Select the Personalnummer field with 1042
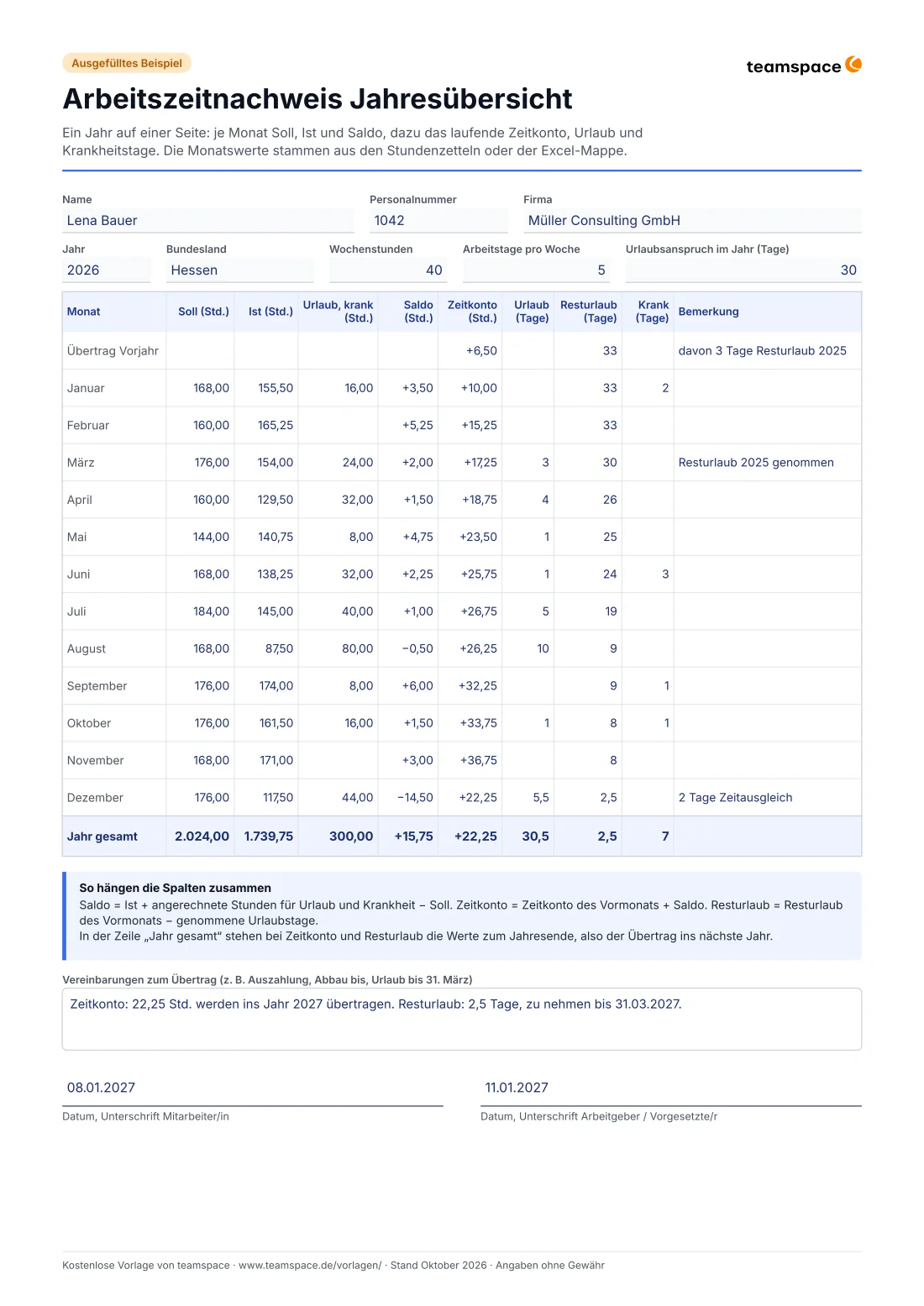 [x=438, y=221]
